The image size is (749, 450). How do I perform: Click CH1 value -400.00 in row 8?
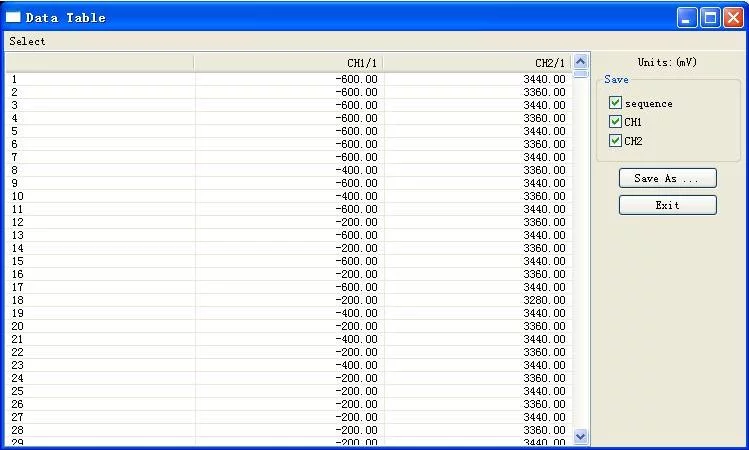[356, 171]
